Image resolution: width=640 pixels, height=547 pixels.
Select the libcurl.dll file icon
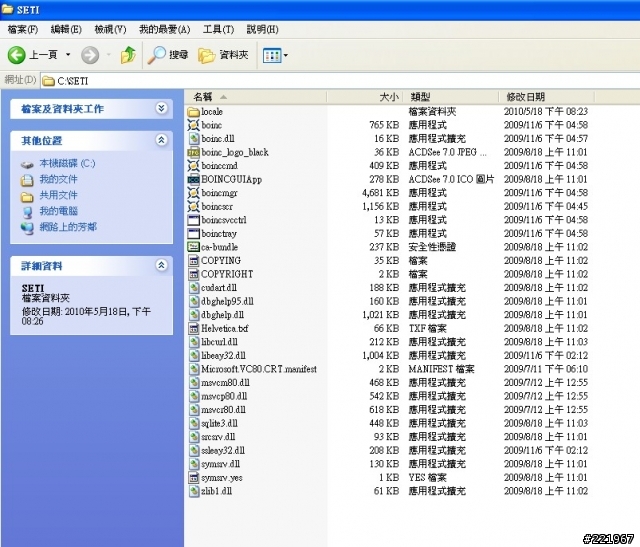(193, 342)
